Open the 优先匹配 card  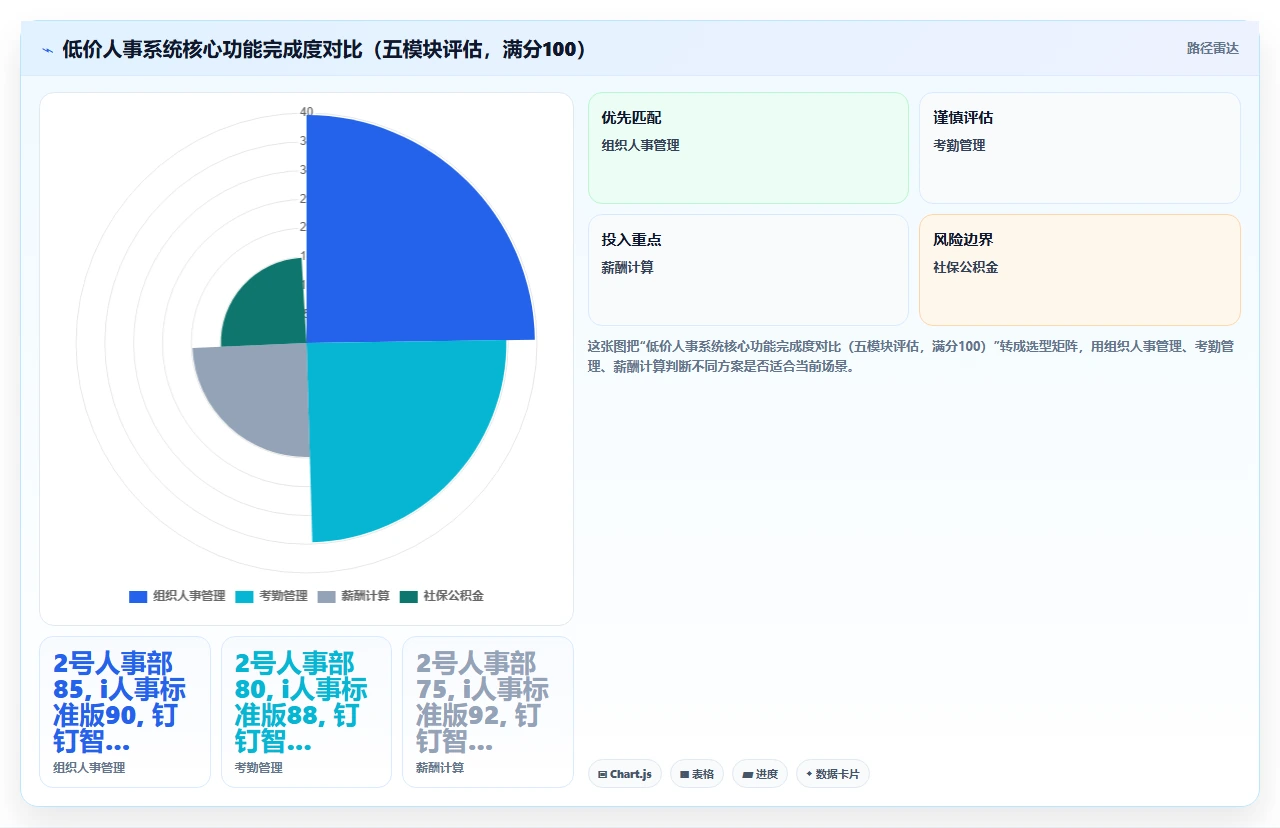click(748, 148)
